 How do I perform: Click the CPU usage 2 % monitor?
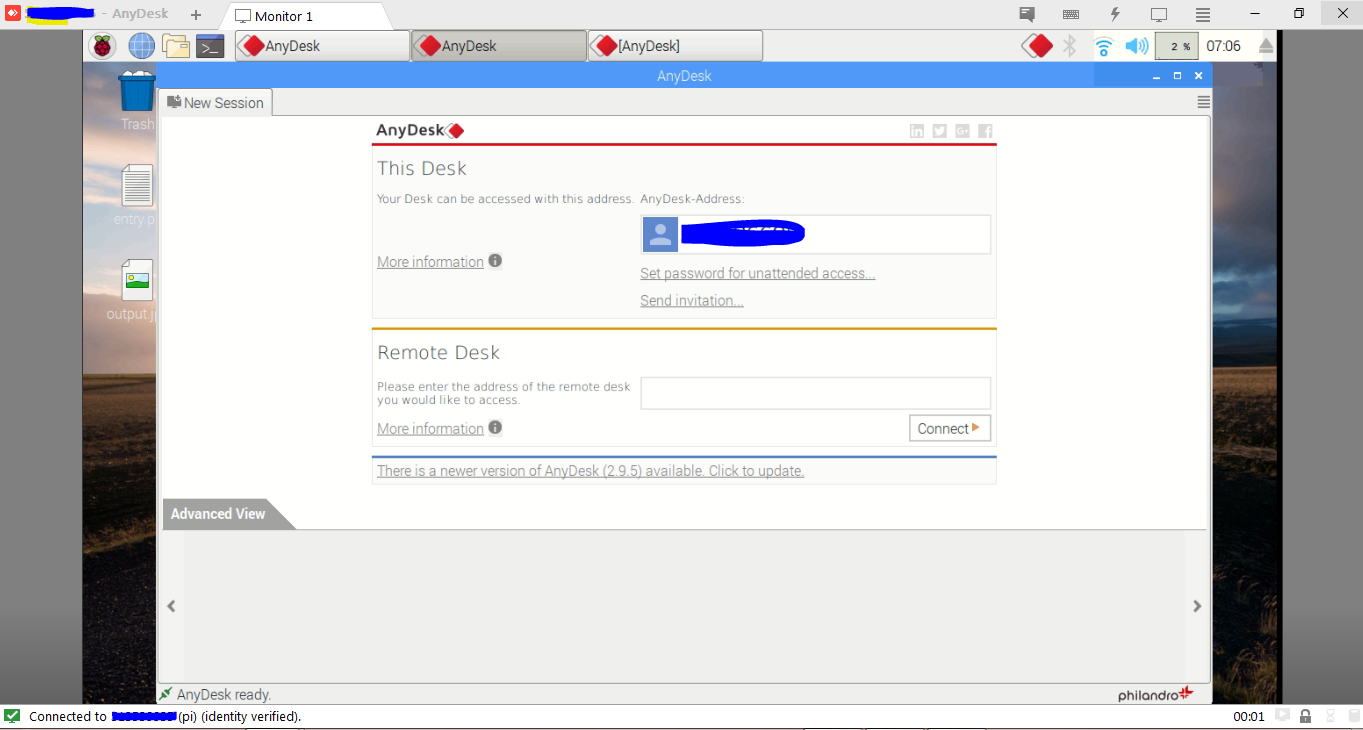pyautogui.click(x=1177, y=46)
